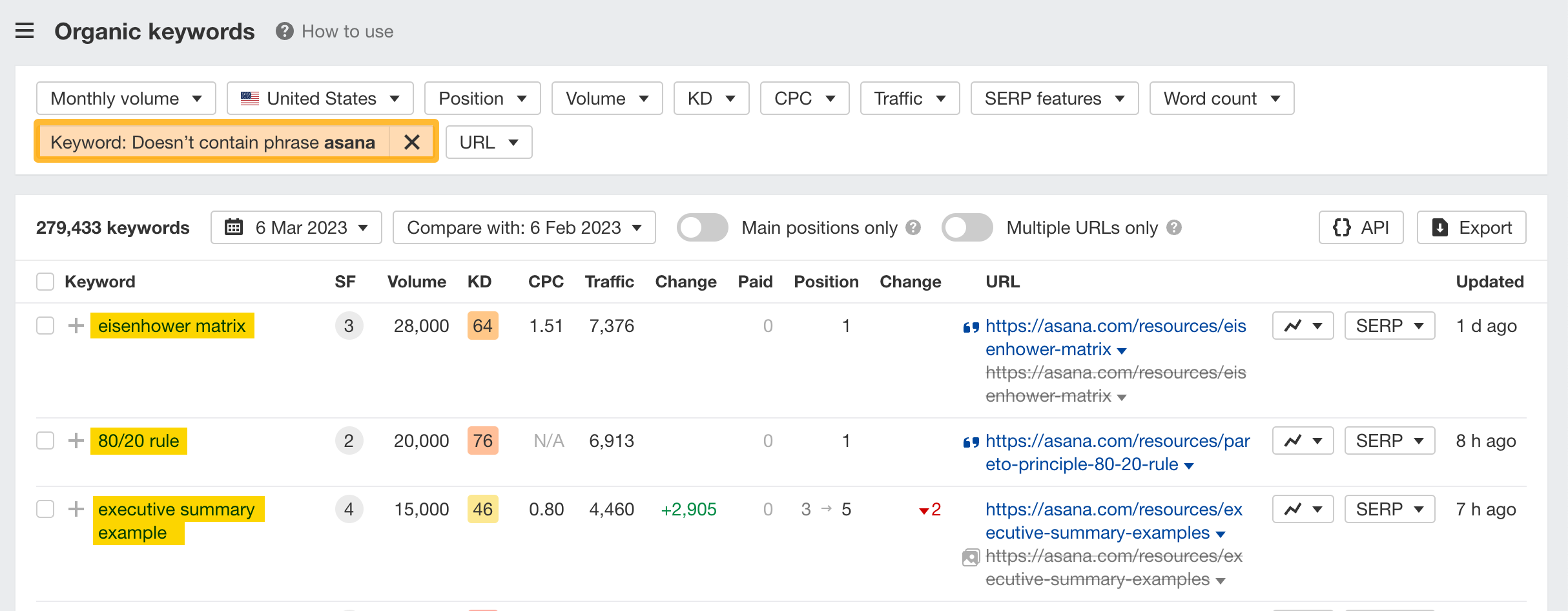The width and height of the screenshot is (1568, 611).
Task: Sort by the Updated column header
Action: pos(1489,282)
